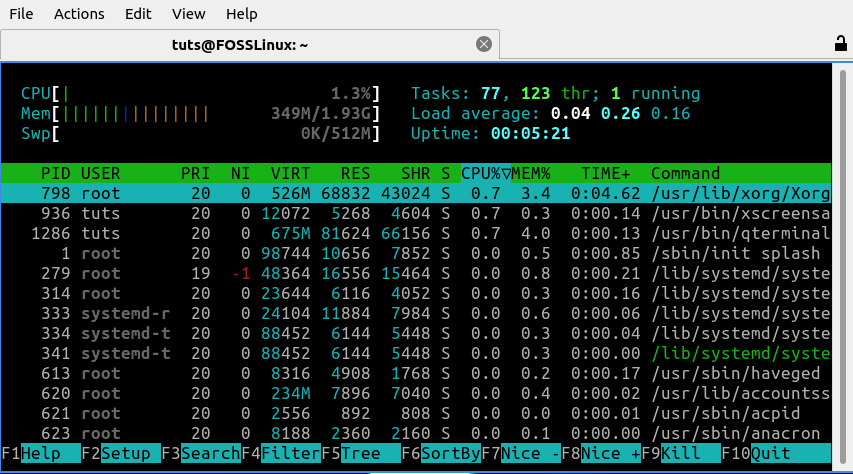The width and height of the screenshot is (853, 474).
Task: Select the /usr/sbin/haveged process row
Action: [416, 373]
